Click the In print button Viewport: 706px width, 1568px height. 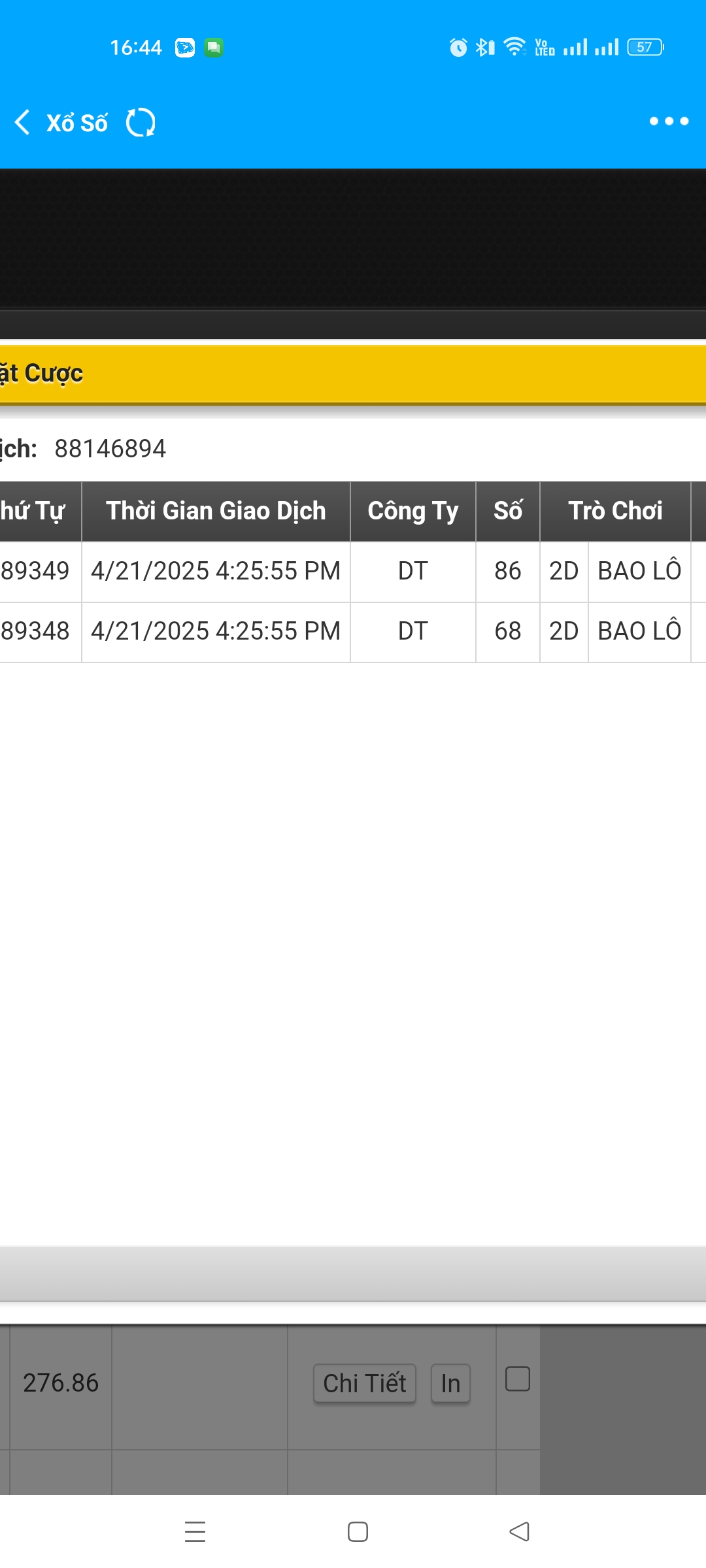[450, 1383]
